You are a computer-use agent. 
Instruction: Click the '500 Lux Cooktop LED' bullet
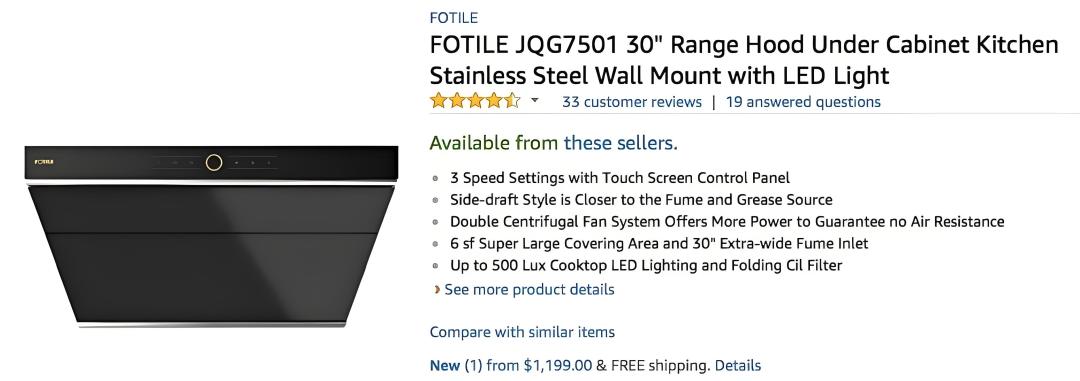coord(646,265)
